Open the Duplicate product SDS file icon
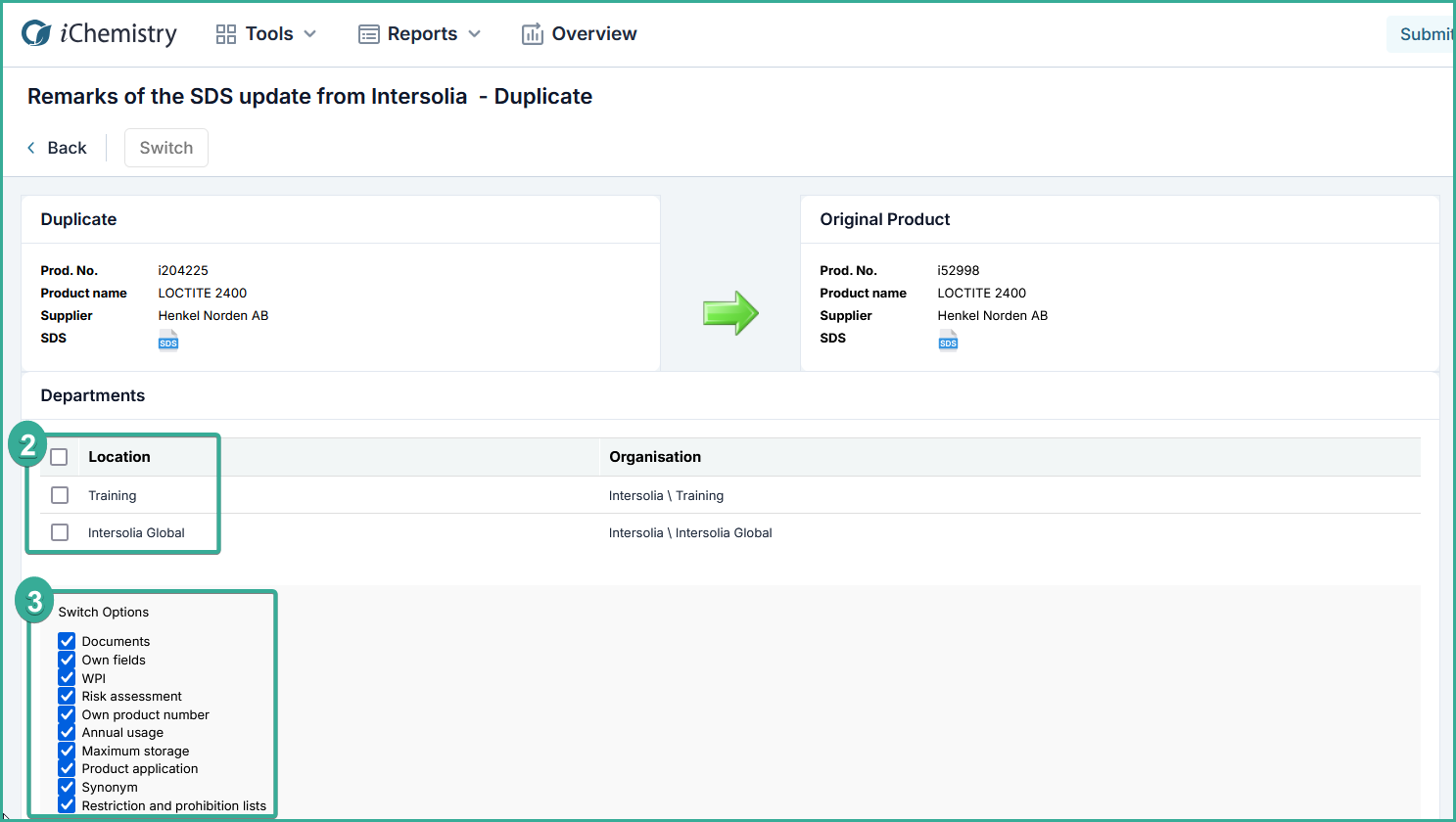 point(168,340)
